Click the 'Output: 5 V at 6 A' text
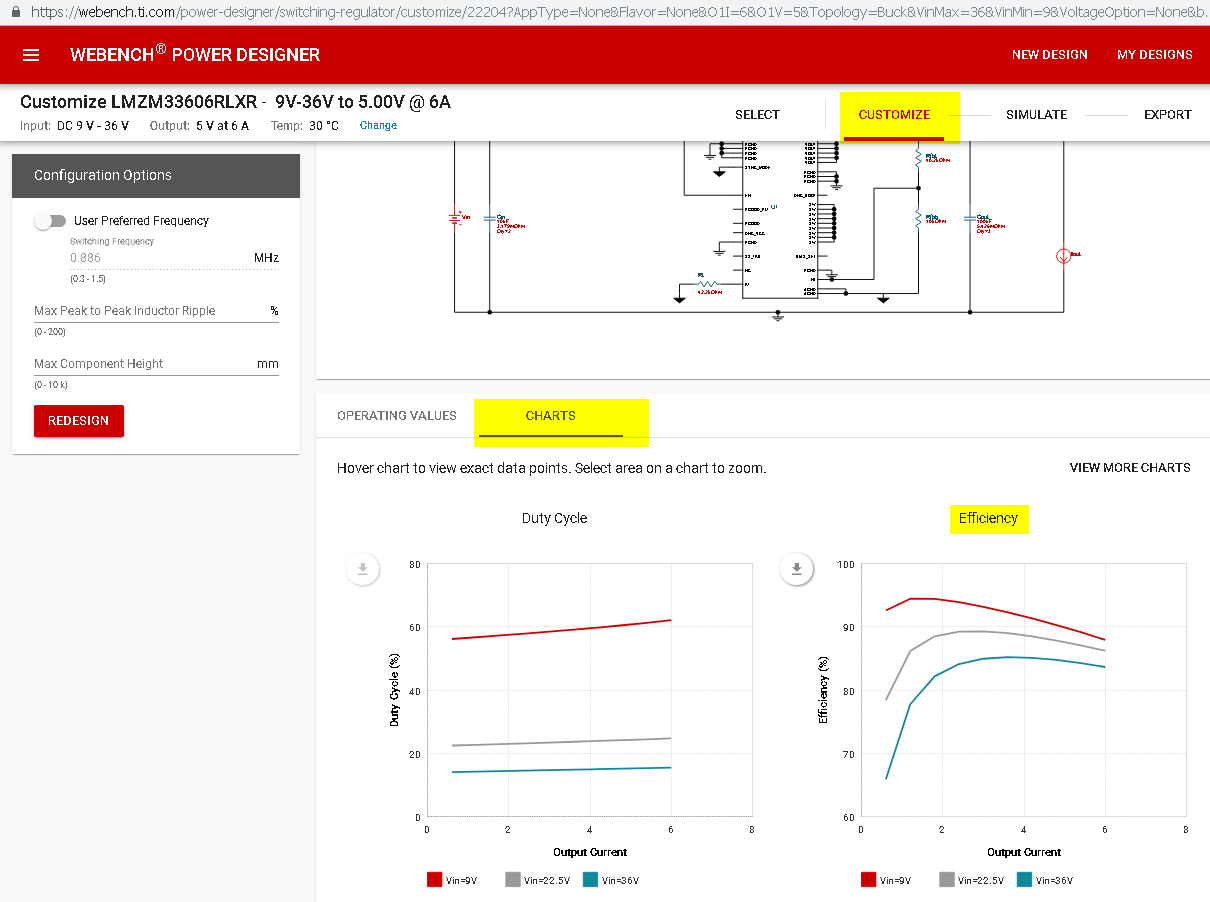The width and height of the screenshot is (1210, 902). click(x=199, y=126)
